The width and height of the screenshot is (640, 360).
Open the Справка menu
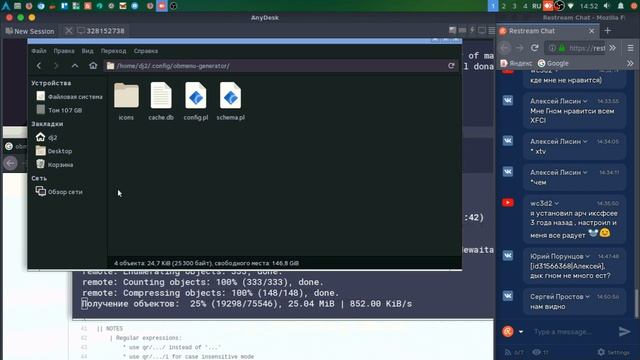tap(146, 51)
